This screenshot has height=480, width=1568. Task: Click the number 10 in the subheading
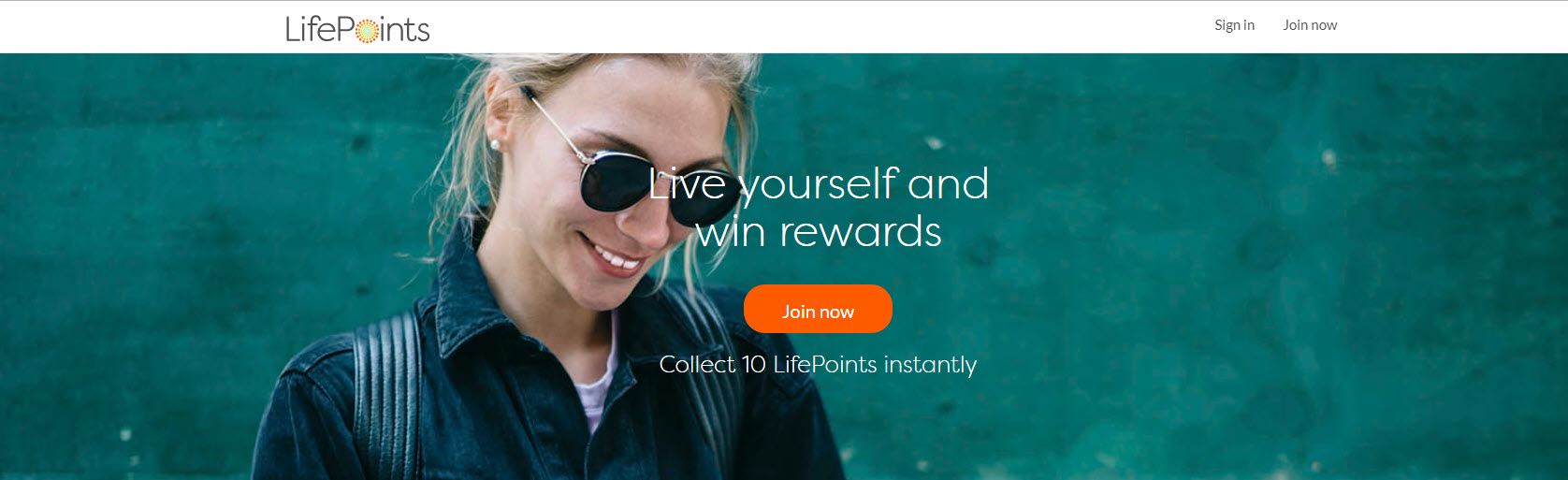(x=754, y=364)
